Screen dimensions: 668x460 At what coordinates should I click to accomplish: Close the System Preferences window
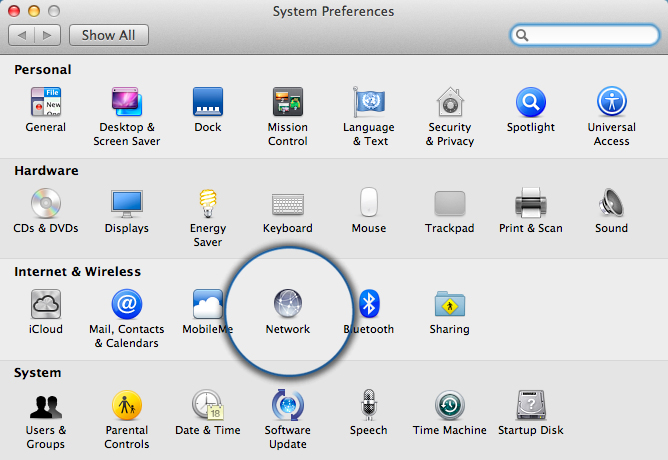[x=14, y=11]
